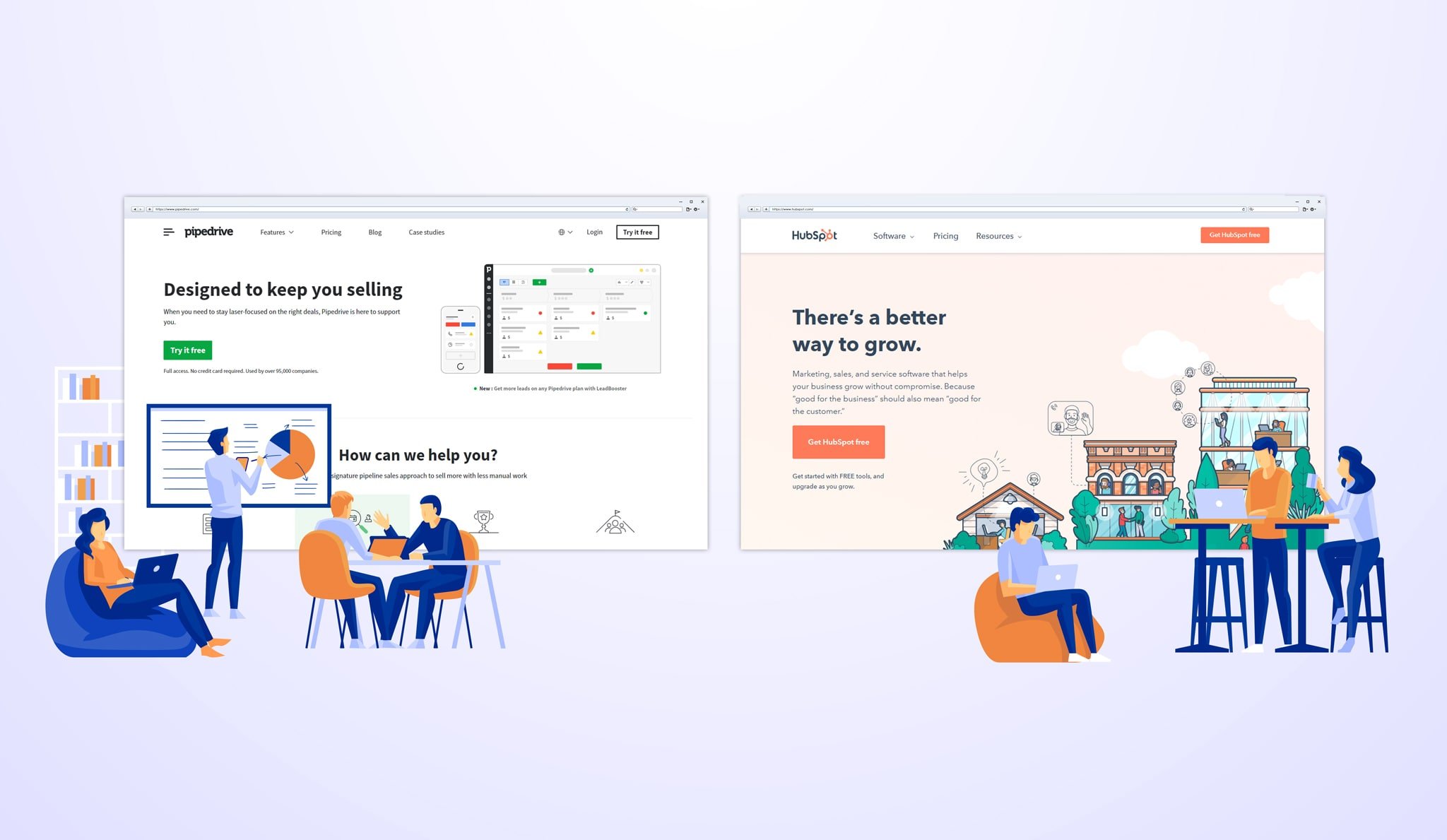Screen dimensions: 1447x840
Task: Click the Pipedrive Login link
Action: tap(594, 232)
